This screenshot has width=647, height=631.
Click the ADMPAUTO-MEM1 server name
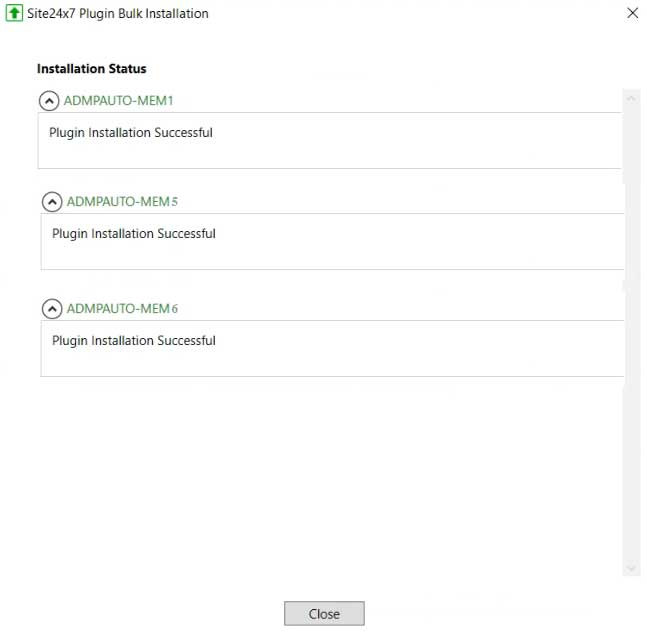[x=119, y=101]
